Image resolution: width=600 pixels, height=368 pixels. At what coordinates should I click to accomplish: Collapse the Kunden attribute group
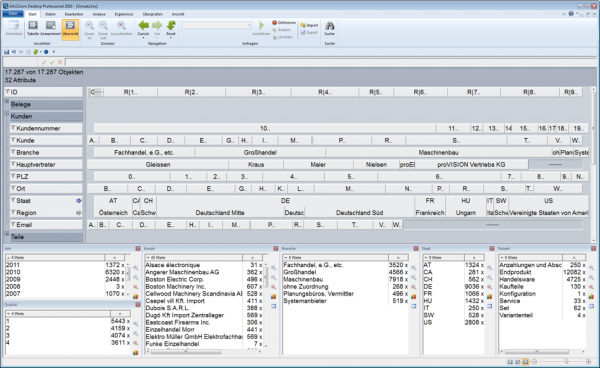(7, 114)
